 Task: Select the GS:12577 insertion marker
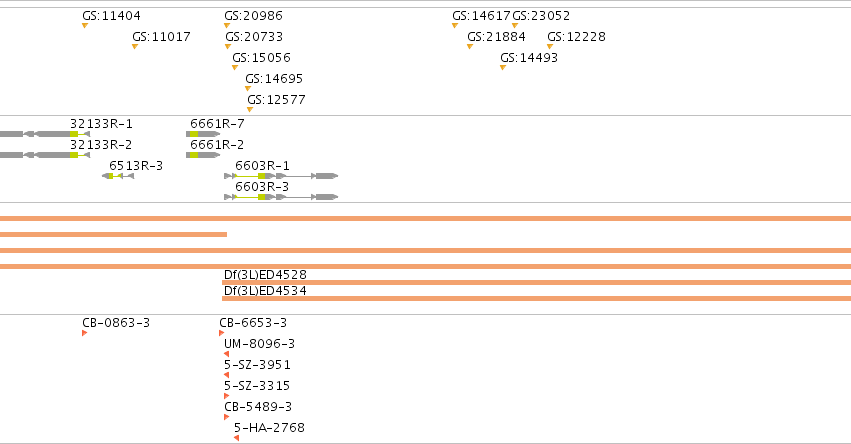250,110
